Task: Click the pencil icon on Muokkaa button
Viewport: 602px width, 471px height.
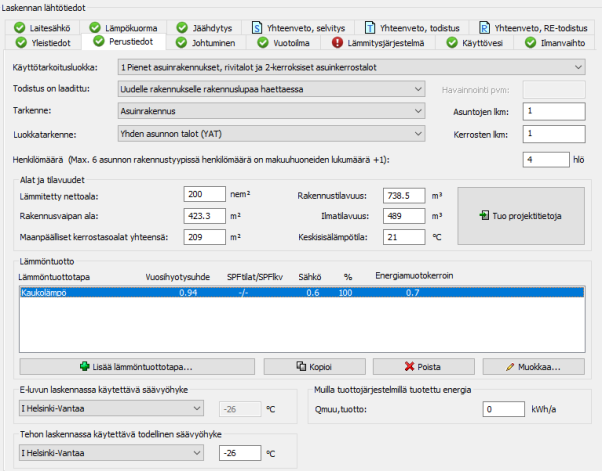Action: [x=512, y=367]
